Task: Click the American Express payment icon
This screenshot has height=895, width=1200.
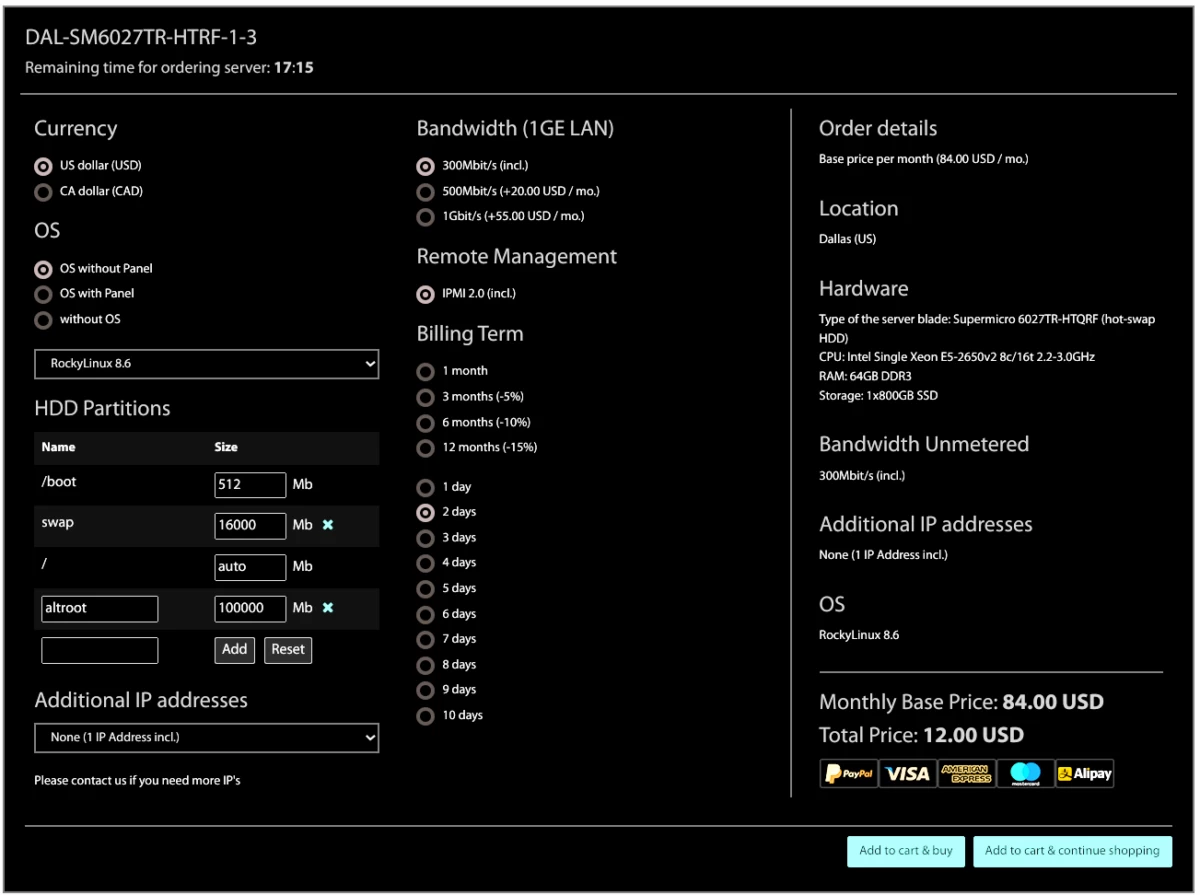Action: 965,773
